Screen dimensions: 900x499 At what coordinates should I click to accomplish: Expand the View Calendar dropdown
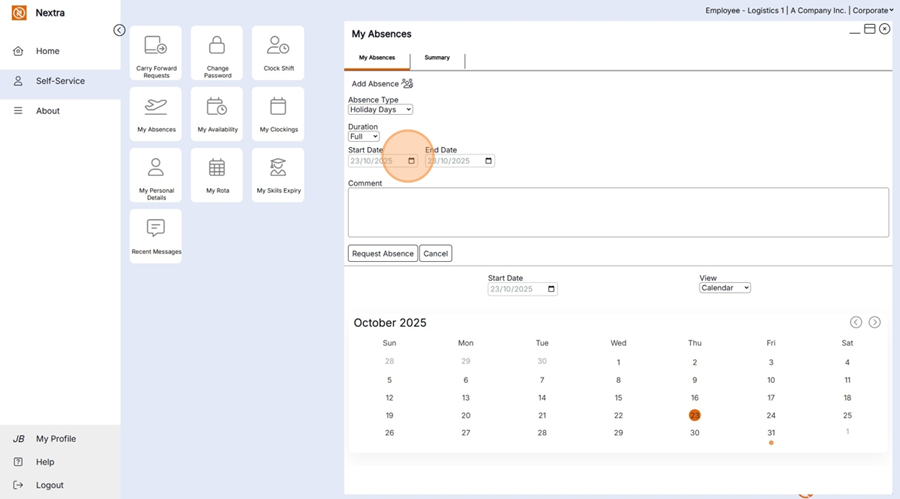[724, 288]
